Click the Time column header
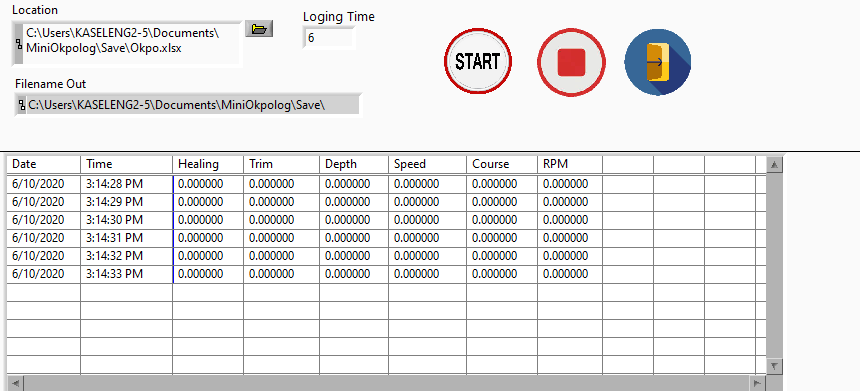Image resolution: width=860 pixels, height=391 pixels. click(127, 164)
